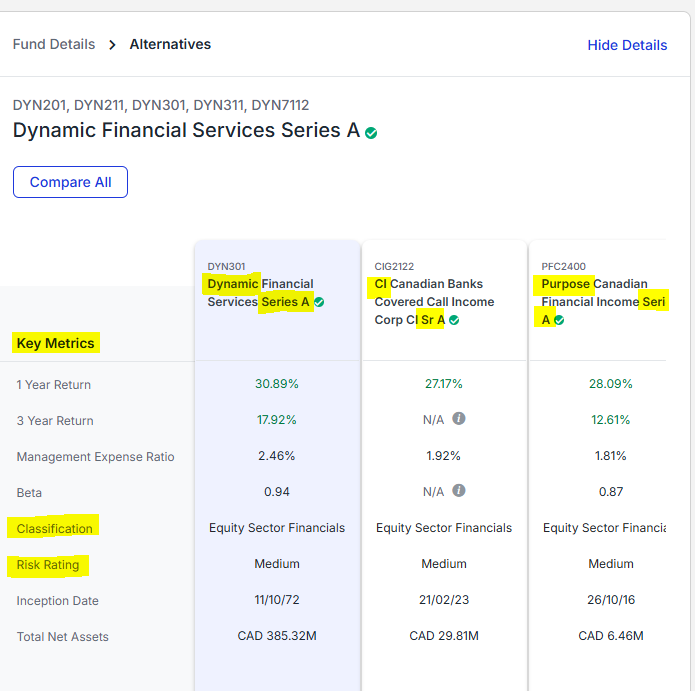695x691 pixels.
Task: Click the green verified badge next to the page title
Action: pyautogui.click(x=371, y=133)
